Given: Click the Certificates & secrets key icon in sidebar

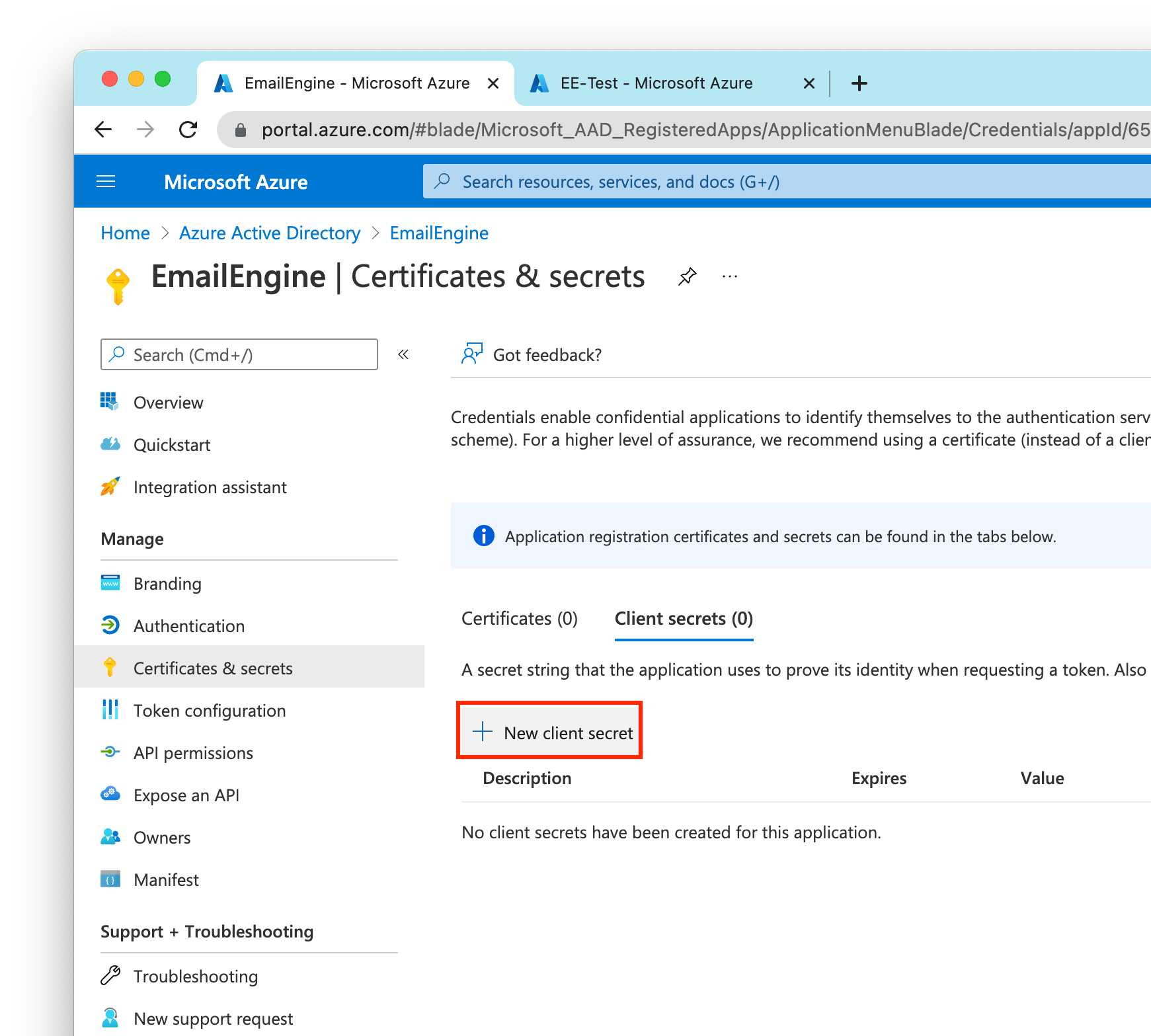Looking at the screenshot, I should pos(110,667).
